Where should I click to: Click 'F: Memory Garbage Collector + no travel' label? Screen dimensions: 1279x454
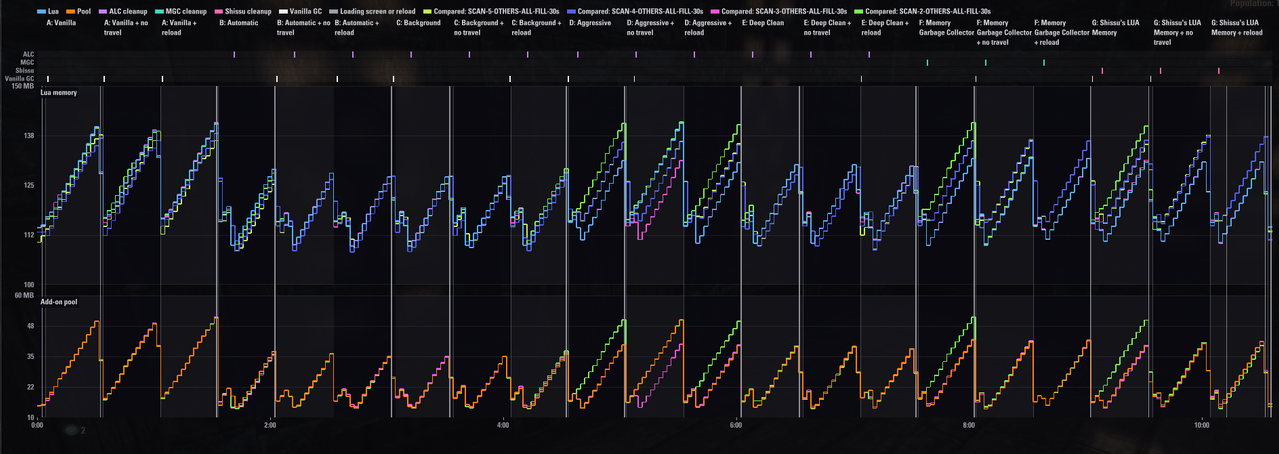1004,32
